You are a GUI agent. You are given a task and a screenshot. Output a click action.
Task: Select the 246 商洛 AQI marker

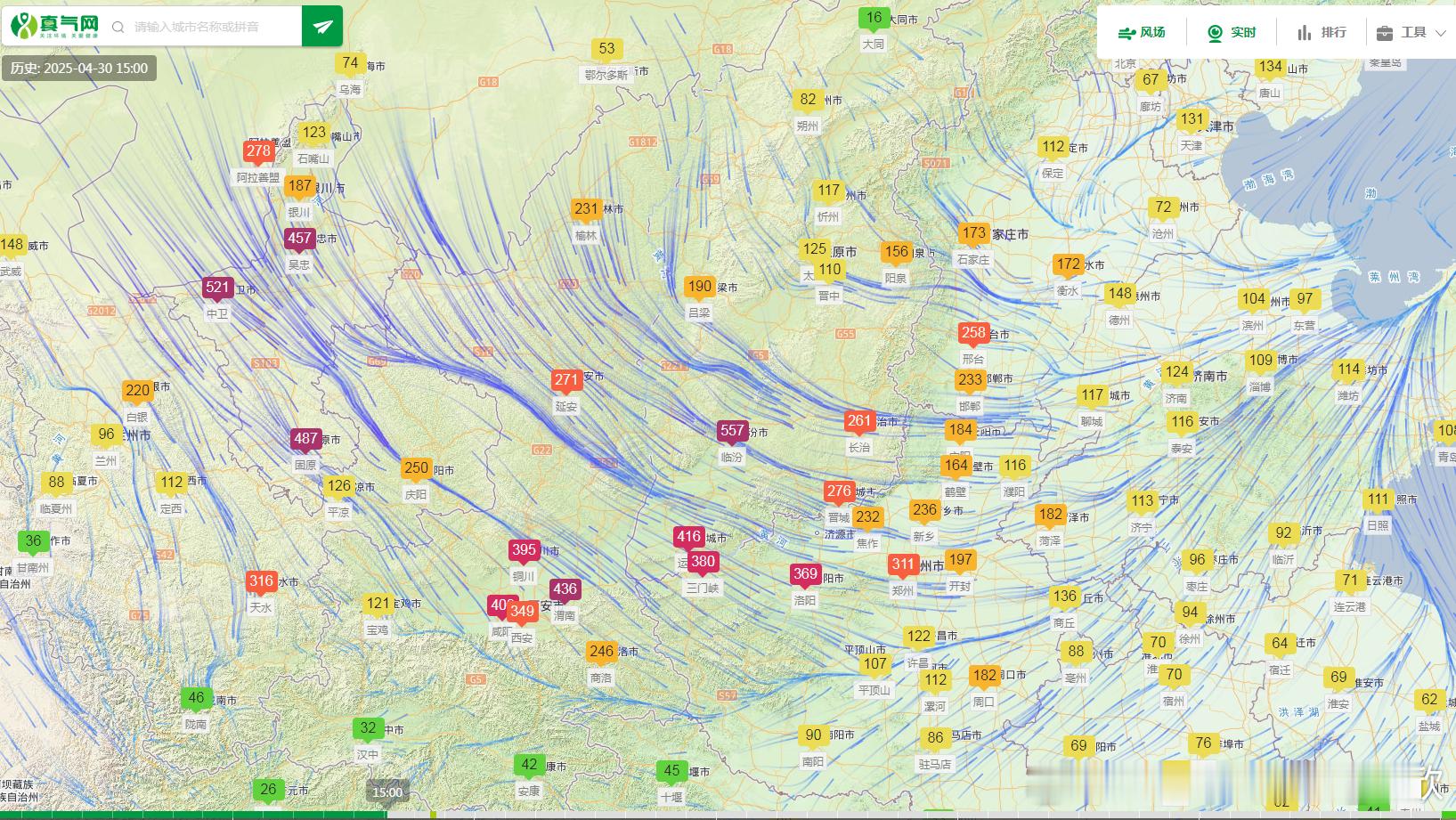tap(601, 652)
